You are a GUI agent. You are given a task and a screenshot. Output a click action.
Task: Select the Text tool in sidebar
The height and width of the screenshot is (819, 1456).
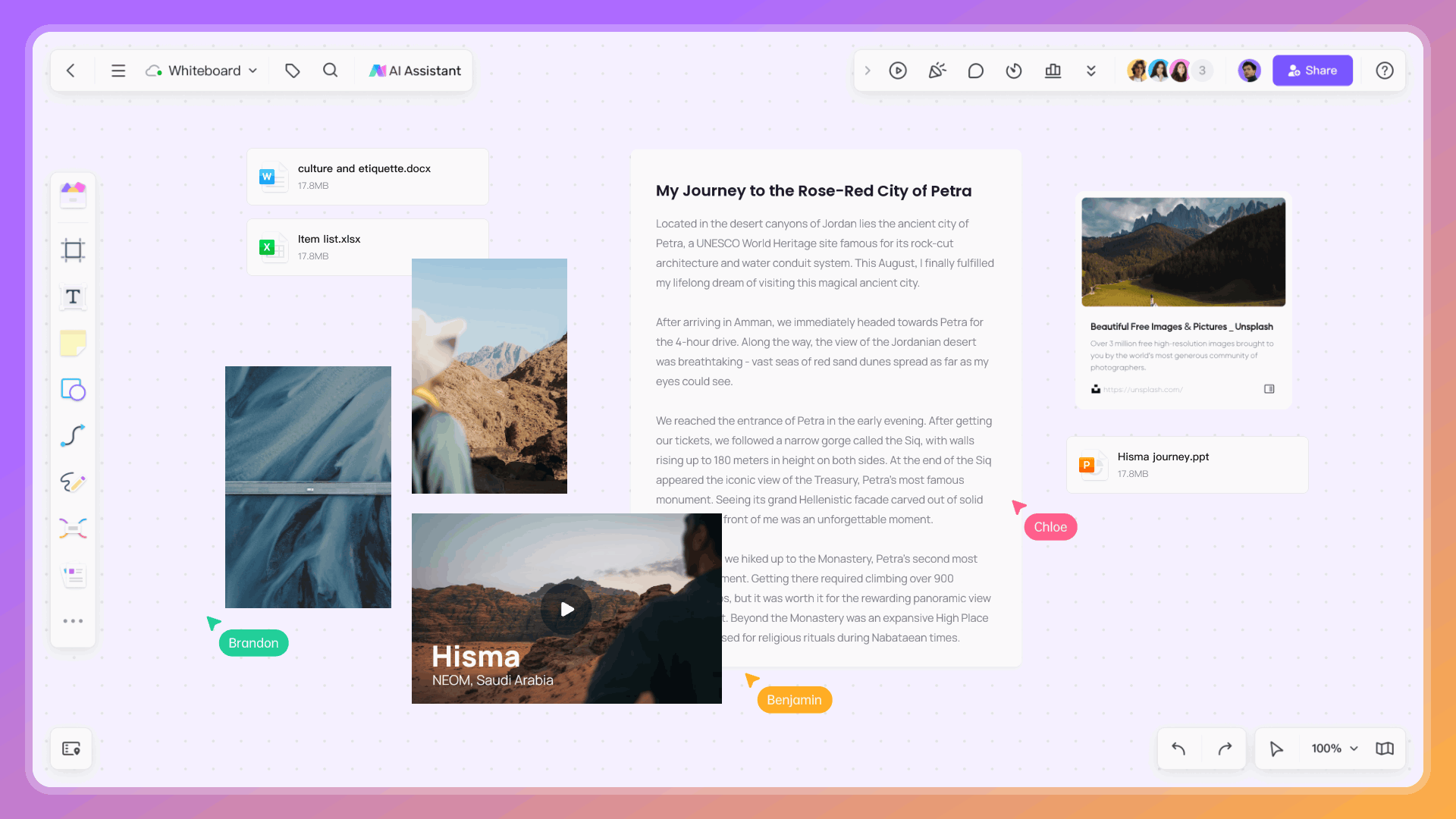pyautogui.click(x=73, y=297)
